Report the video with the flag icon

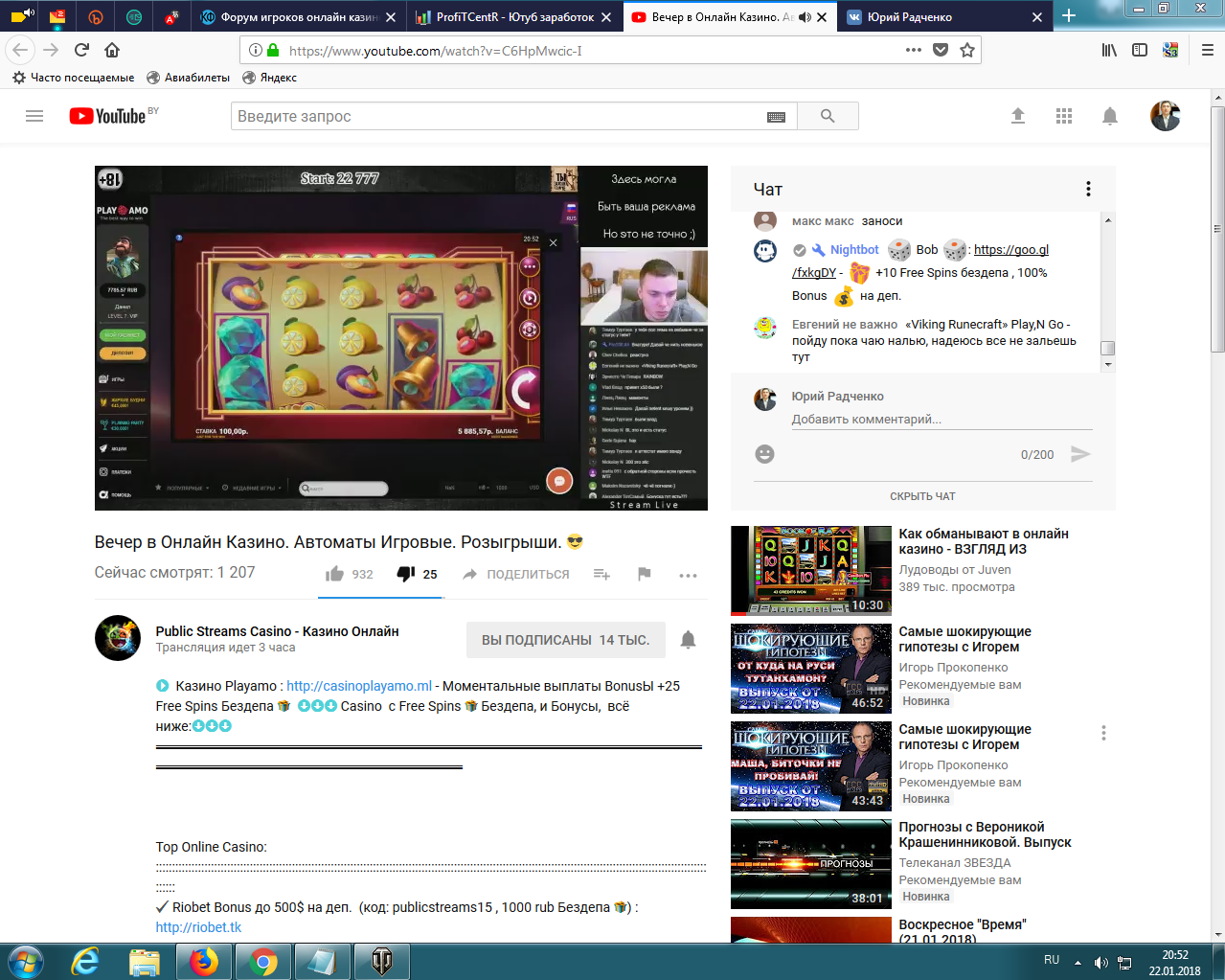(645, 574)
